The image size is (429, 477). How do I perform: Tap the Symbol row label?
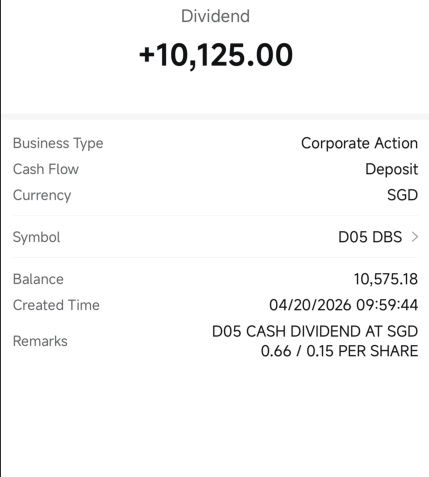[36, 237]
